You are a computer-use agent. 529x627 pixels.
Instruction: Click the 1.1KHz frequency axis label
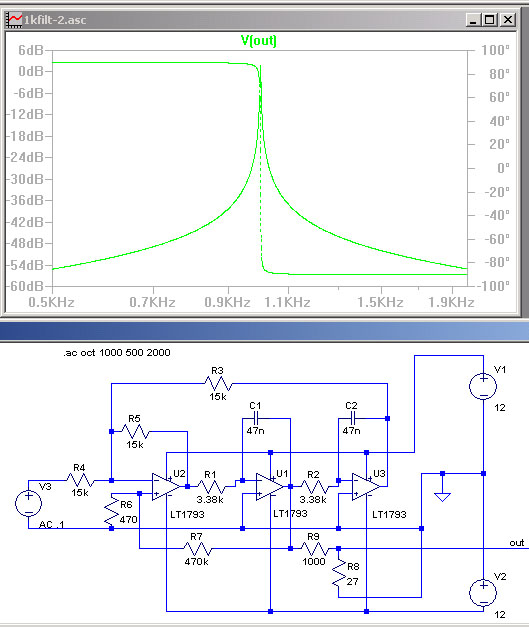[287, 302]
